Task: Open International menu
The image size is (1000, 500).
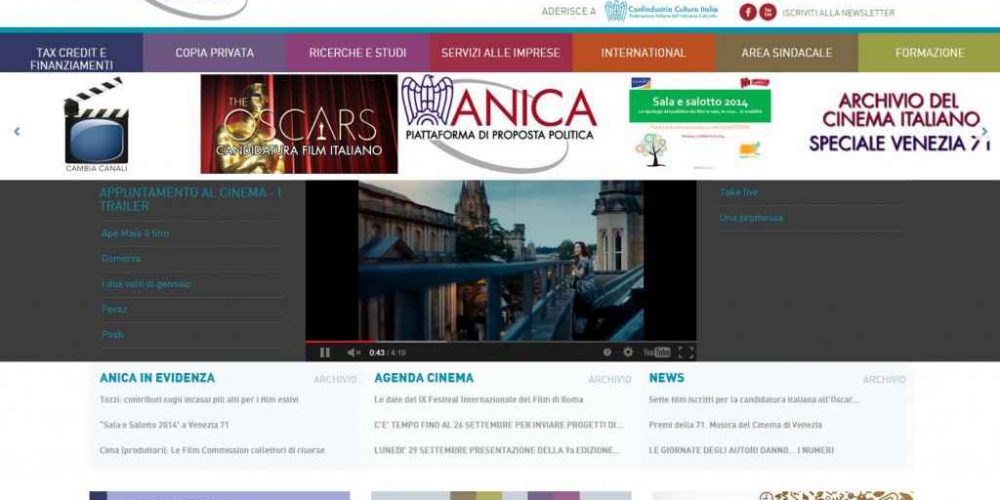Action: click(643, 53)
